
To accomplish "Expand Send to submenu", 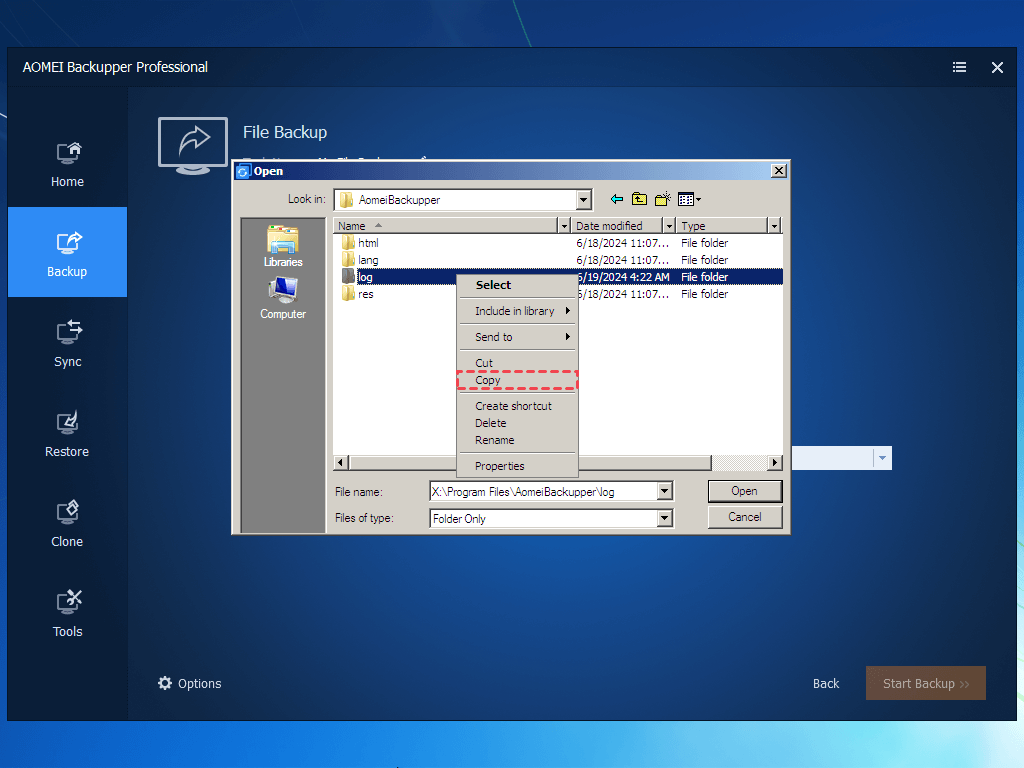I will (517, 337).
